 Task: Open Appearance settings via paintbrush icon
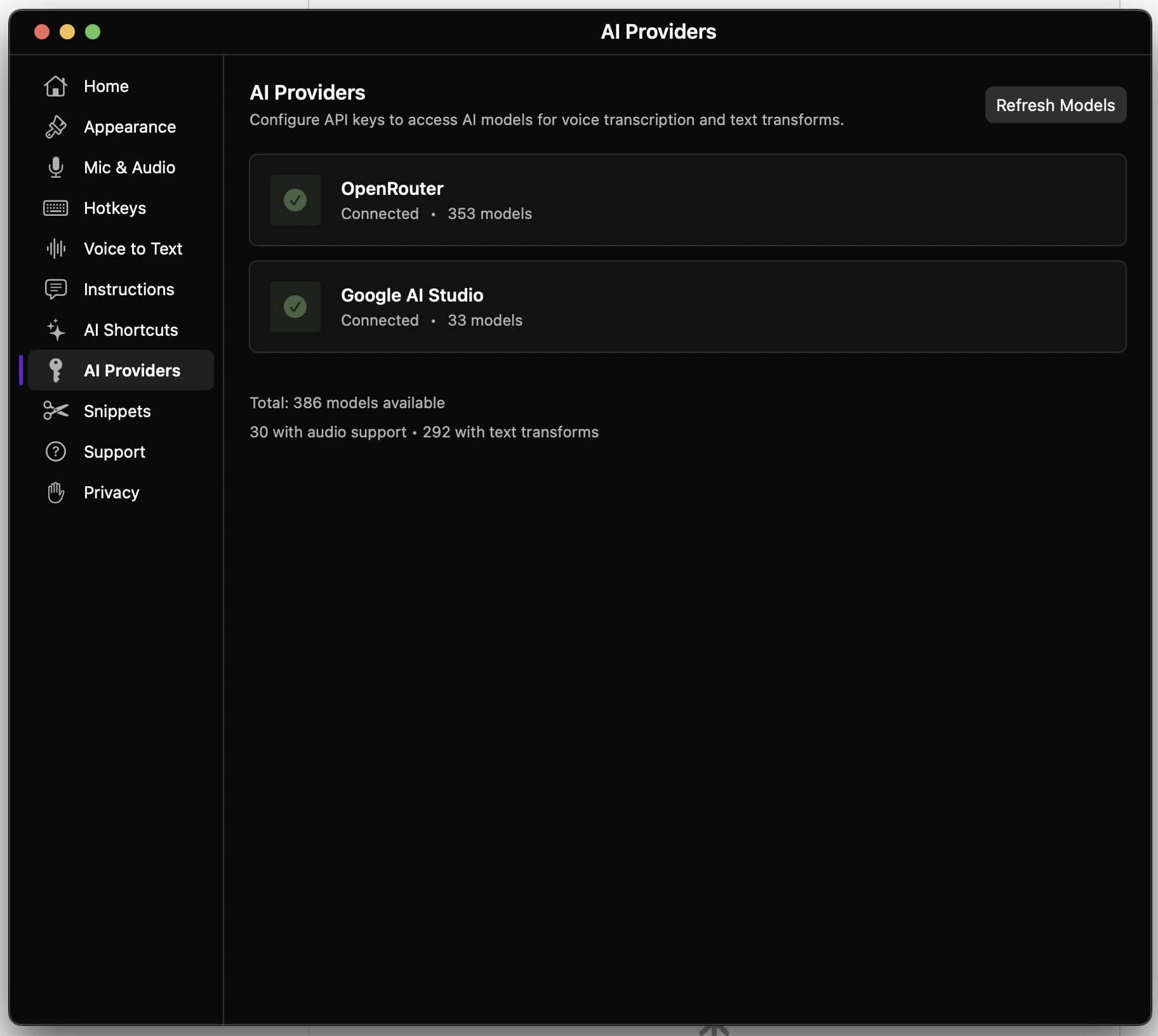56,126
